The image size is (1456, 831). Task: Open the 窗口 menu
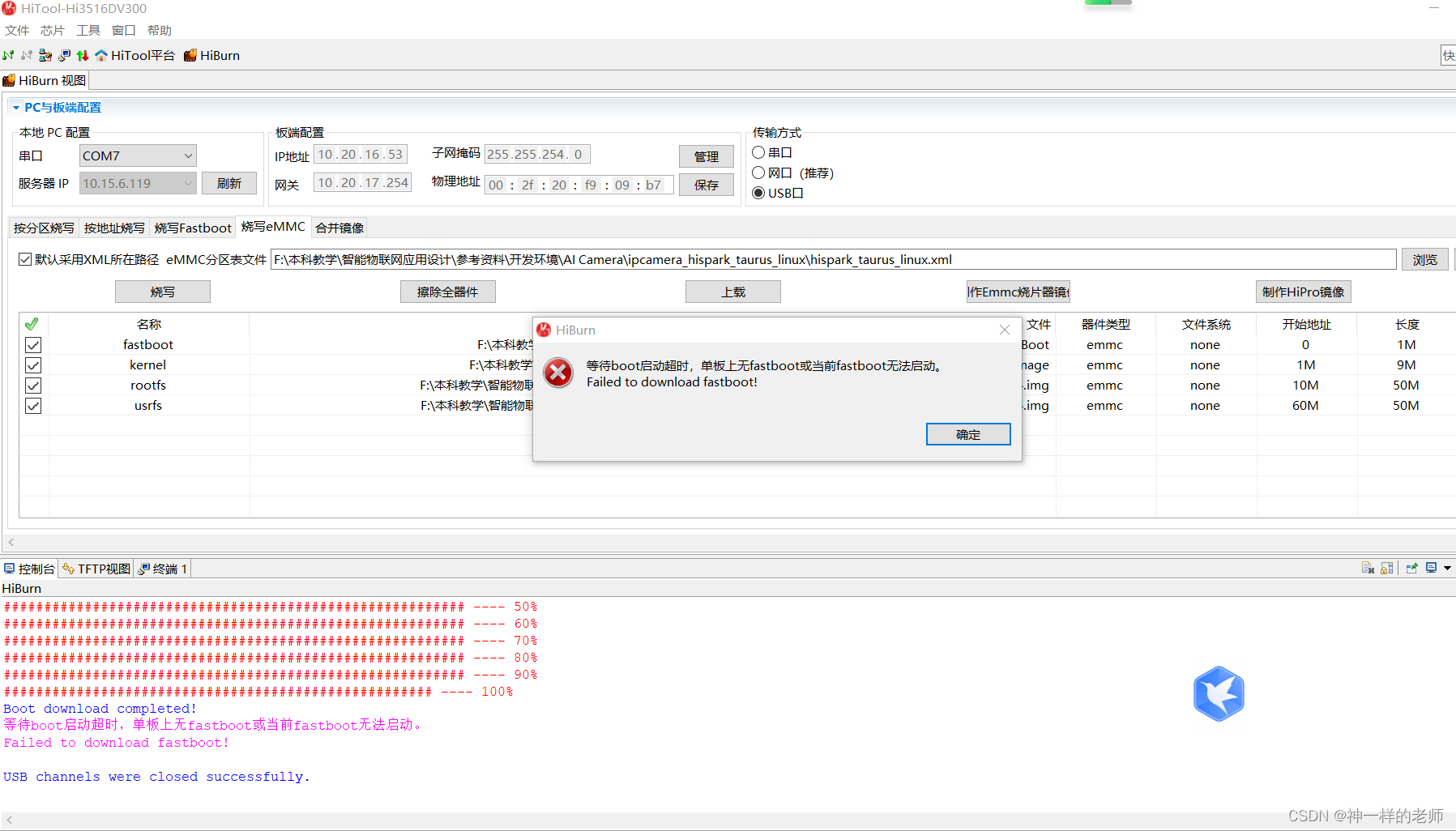[x=124, y=31]
